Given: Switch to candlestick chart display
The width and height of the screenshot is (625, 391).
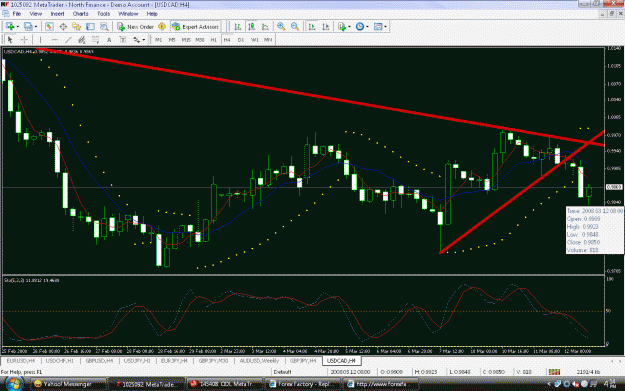Looking at the screenshot, I should point(252,27).
